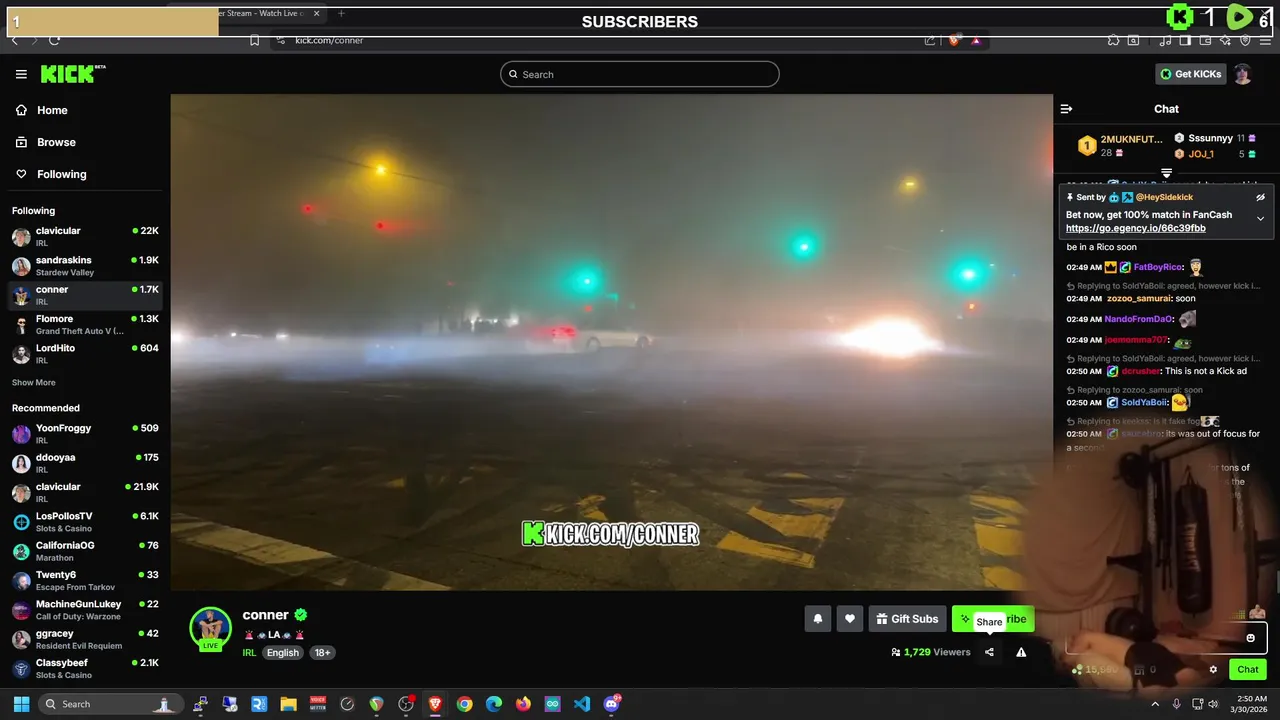Image resolution: width=1280 pixels, height=720 pixels.
Task: Select conner channel in Following list
Action: (x=85, y=295)
